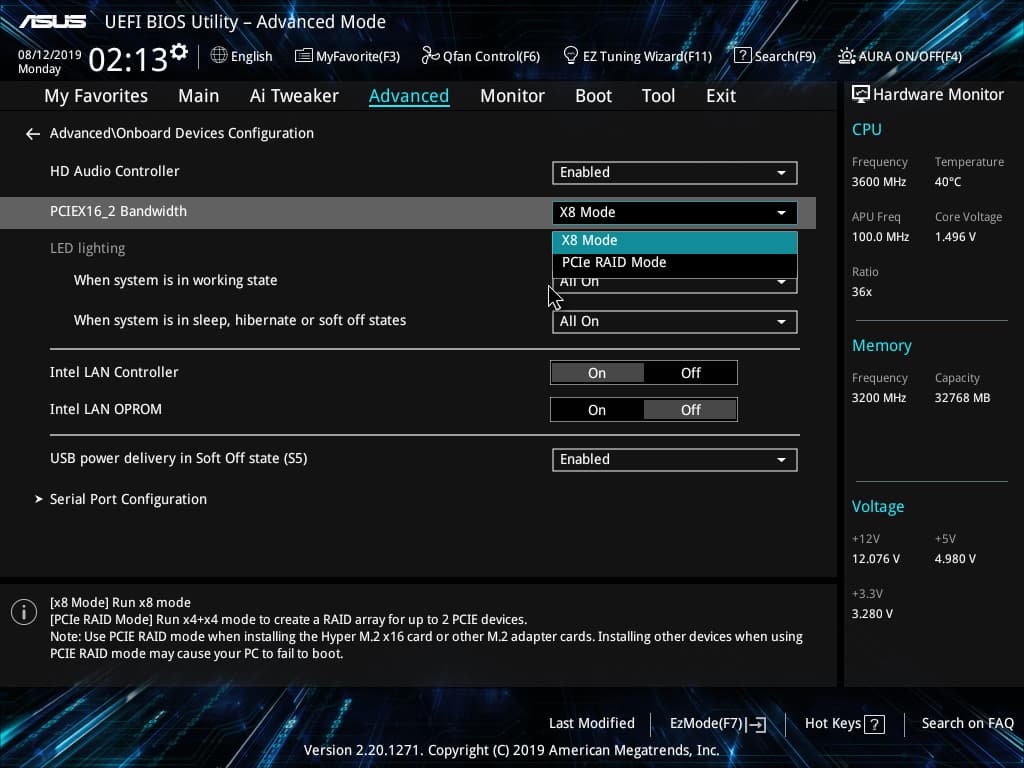The height and width of the screenshot is (768, 1024).
Task: Open the clock settings gear icon
Action: pos(179,52)
